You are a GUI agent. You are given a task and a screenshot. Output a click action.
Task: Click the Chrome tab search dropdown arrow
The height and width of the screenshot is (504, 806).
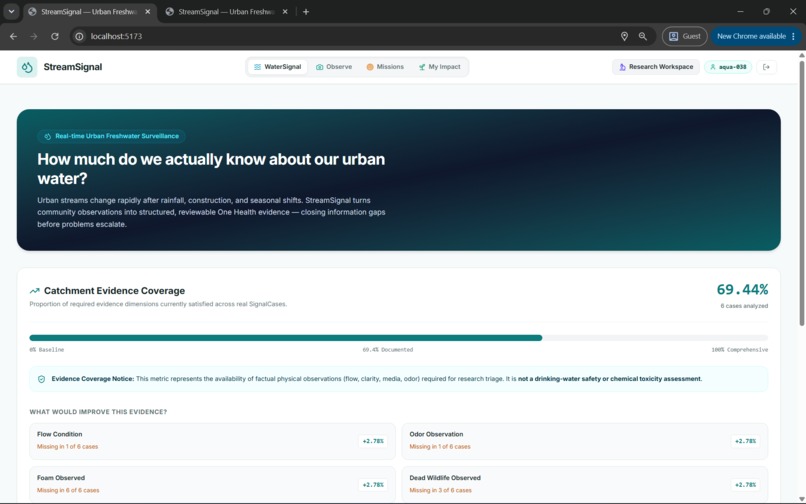click(x=11, y=11)
